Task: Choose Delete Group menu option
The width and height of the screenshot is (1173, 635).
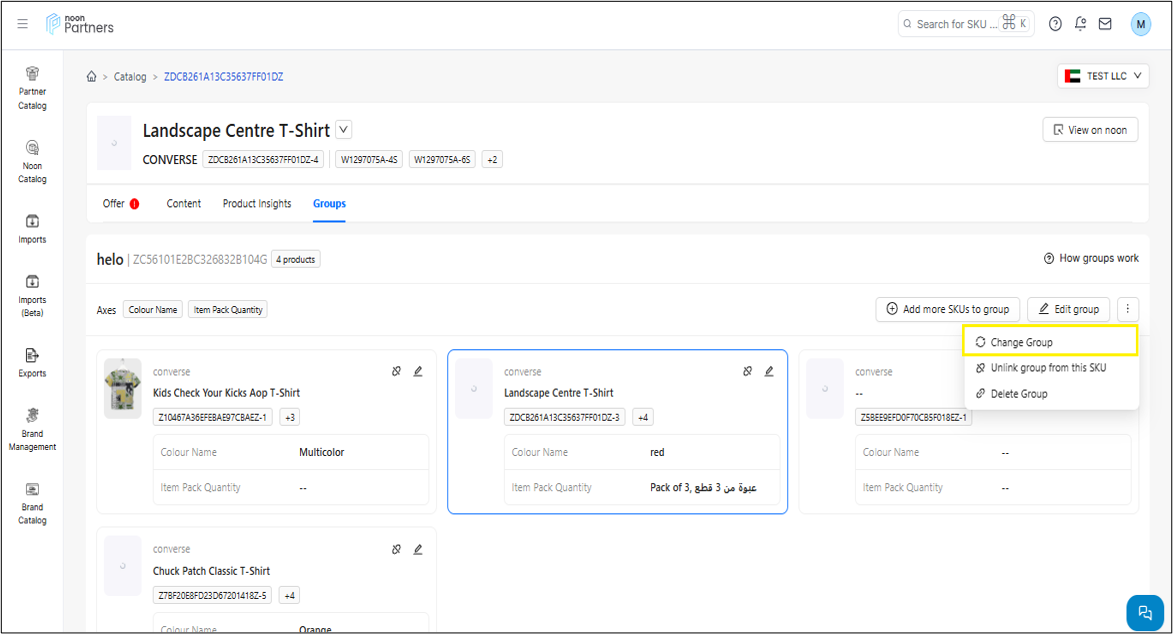Action: coord(1018,394)
